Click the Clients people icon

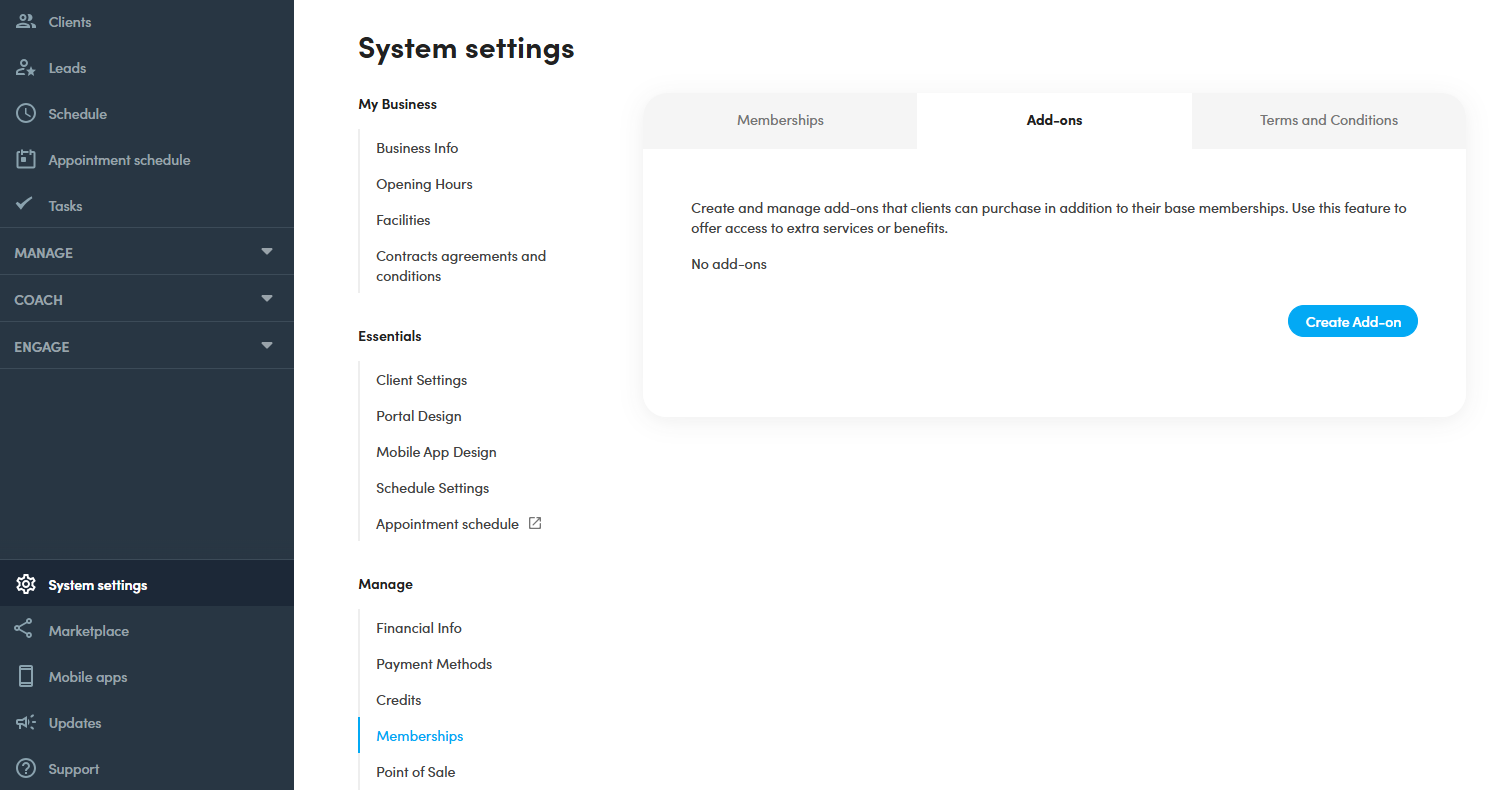[x=26, y=21]
